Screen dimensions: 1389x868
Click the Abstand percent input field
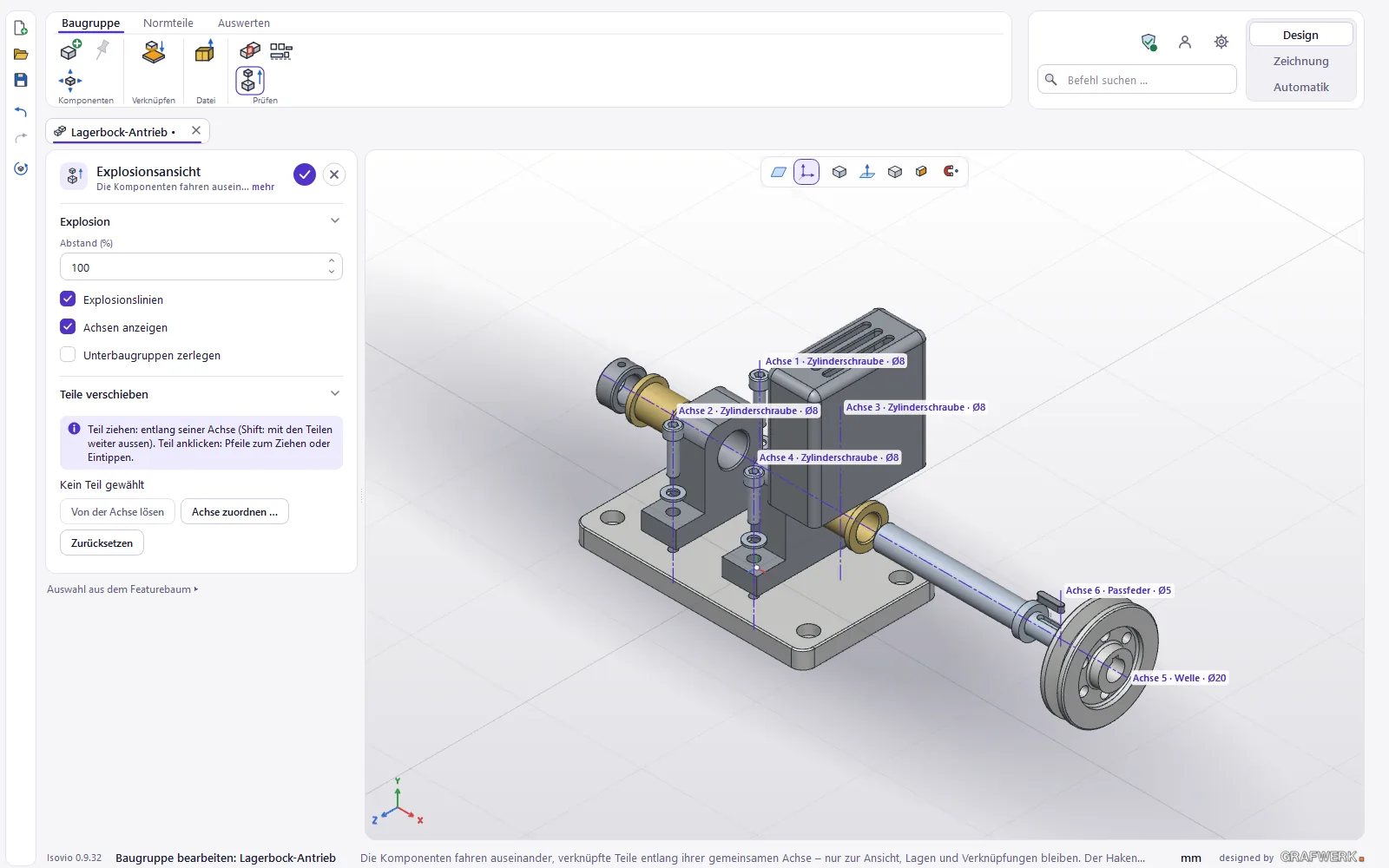pyautogui.click(x=201, y=267)
